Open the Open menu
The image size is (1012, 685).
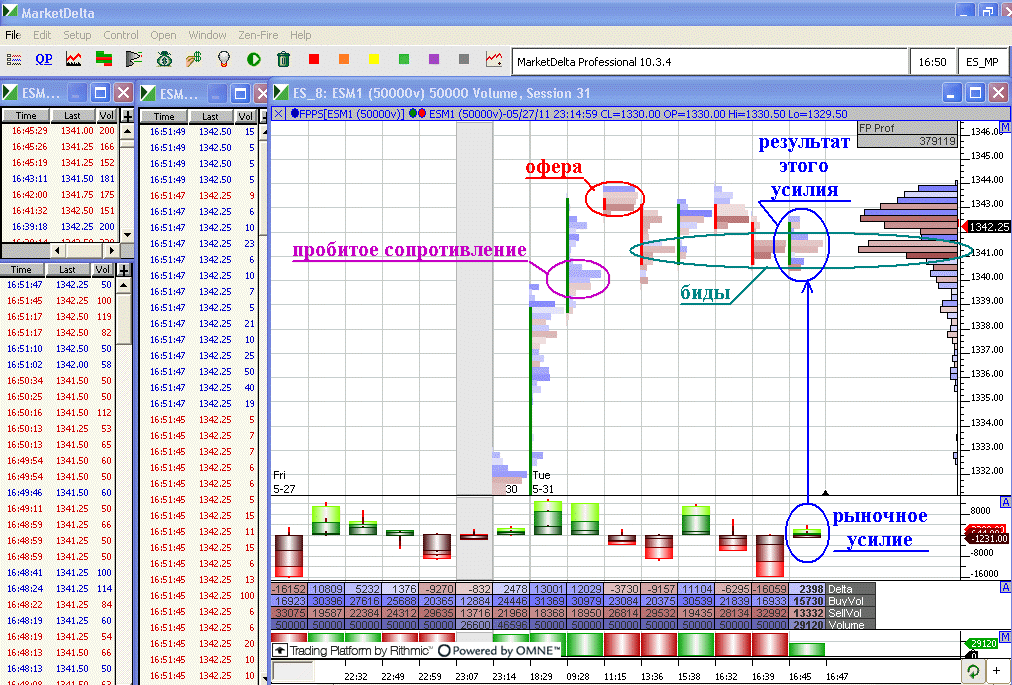[163, 35]
